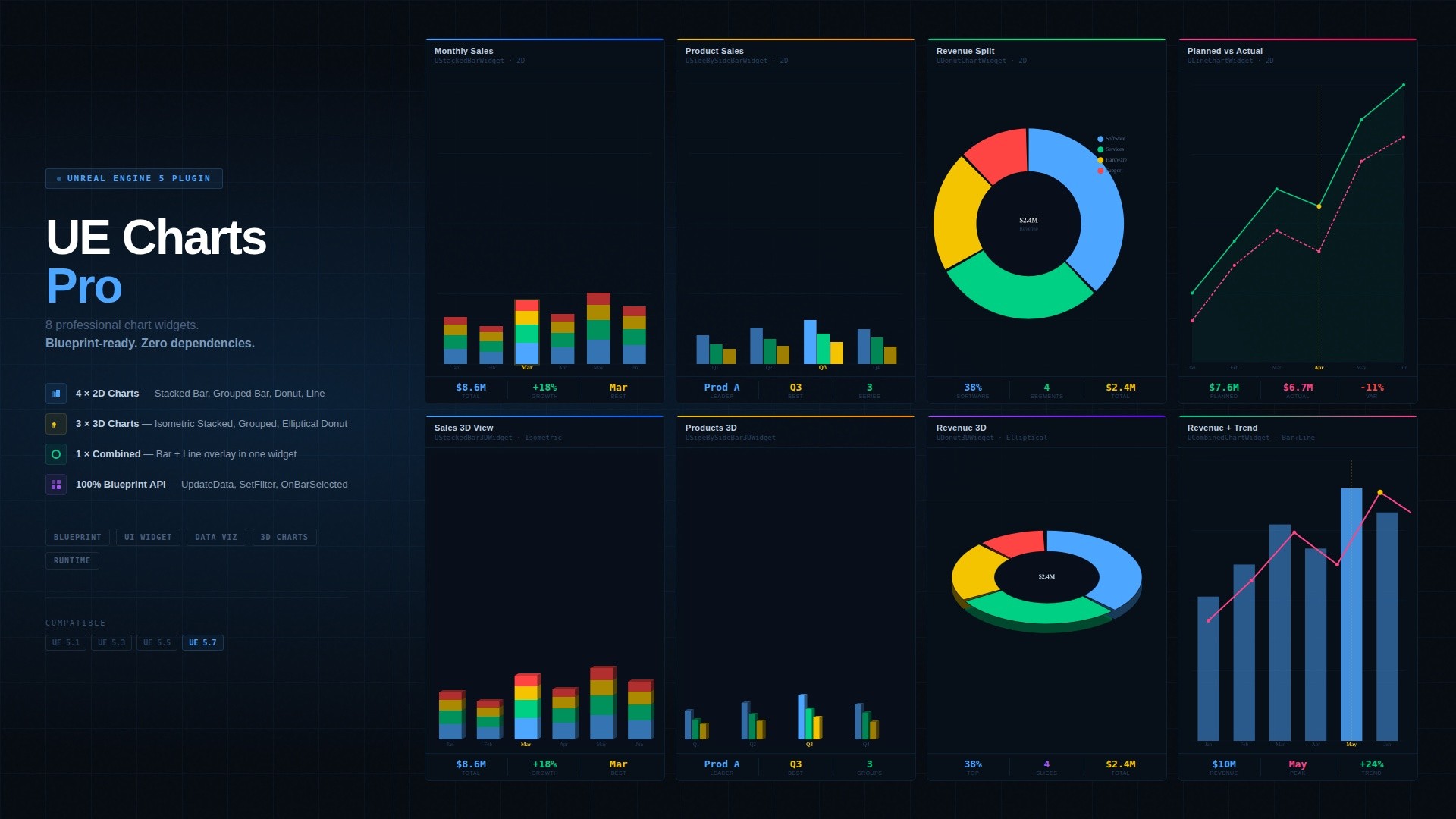Viewport: 1456px width, 819px height.
Task: Click the +24% trend value
Action: 1372,764
